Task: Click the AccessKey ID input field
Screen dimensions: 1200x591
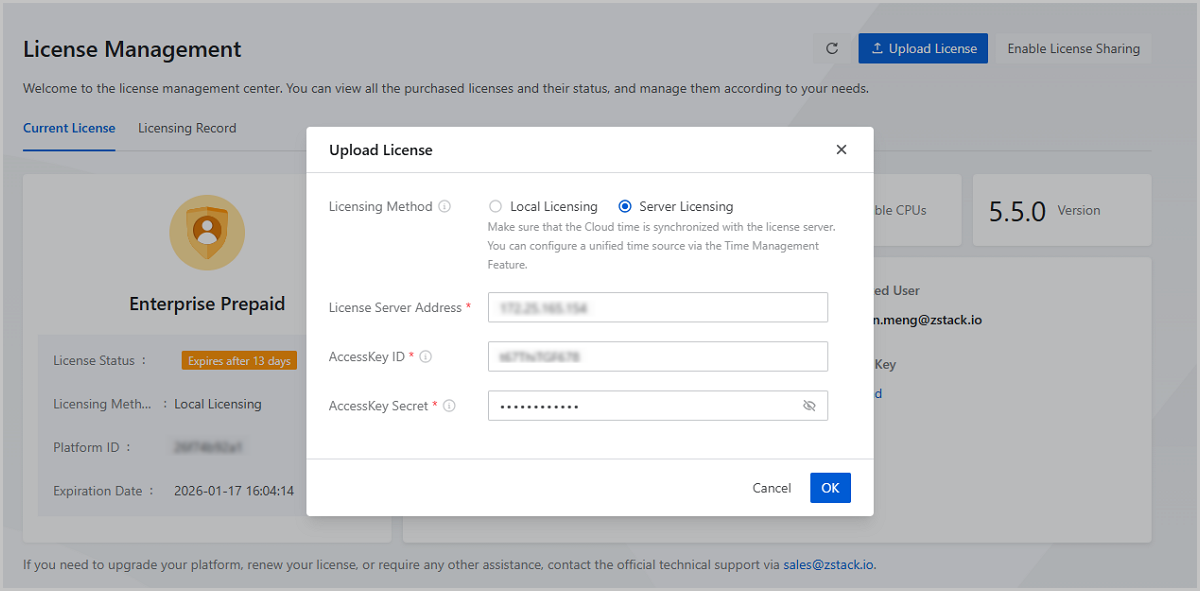Action: (x=657, y=357)
